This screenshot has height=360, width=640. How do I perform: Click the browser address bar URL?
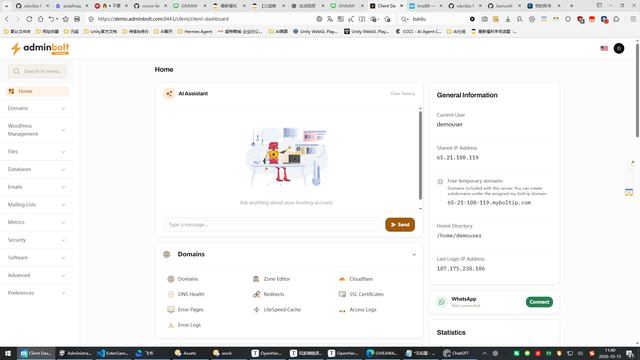click(x=163, y=19)
